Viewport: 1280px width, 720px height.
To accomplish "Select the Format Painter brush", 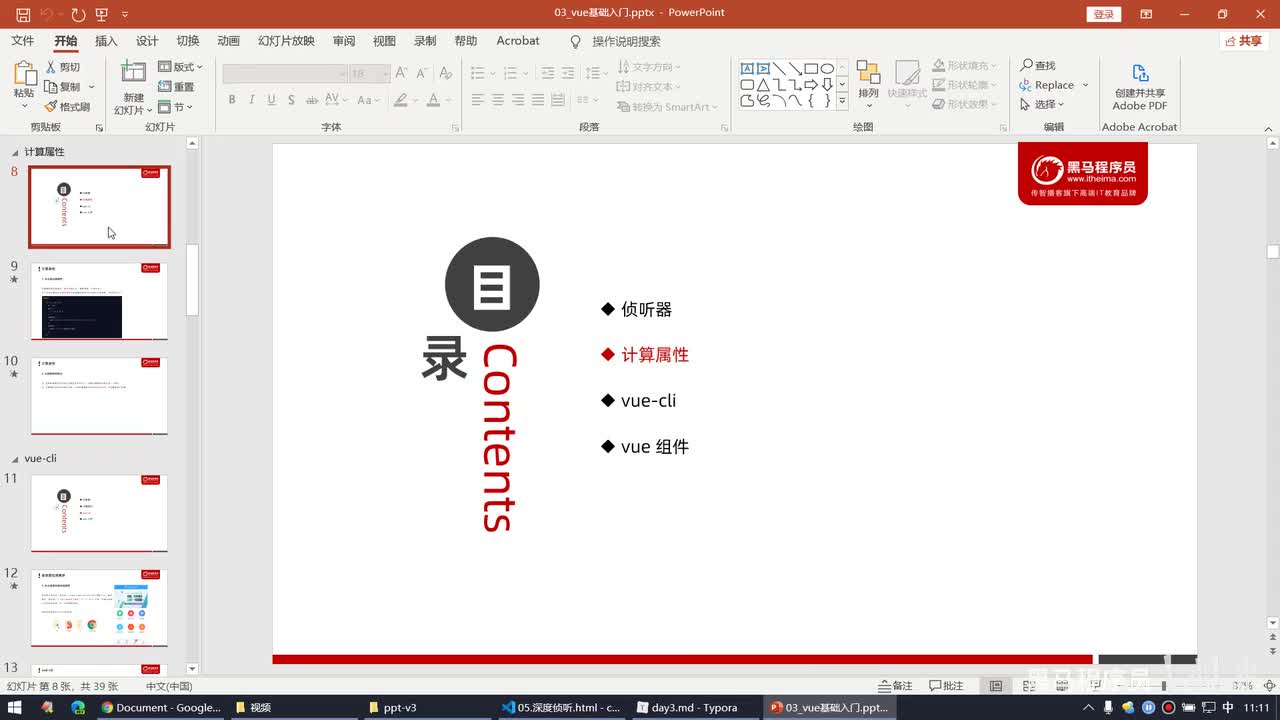I will pyautogui.click(x=67, y=107).
